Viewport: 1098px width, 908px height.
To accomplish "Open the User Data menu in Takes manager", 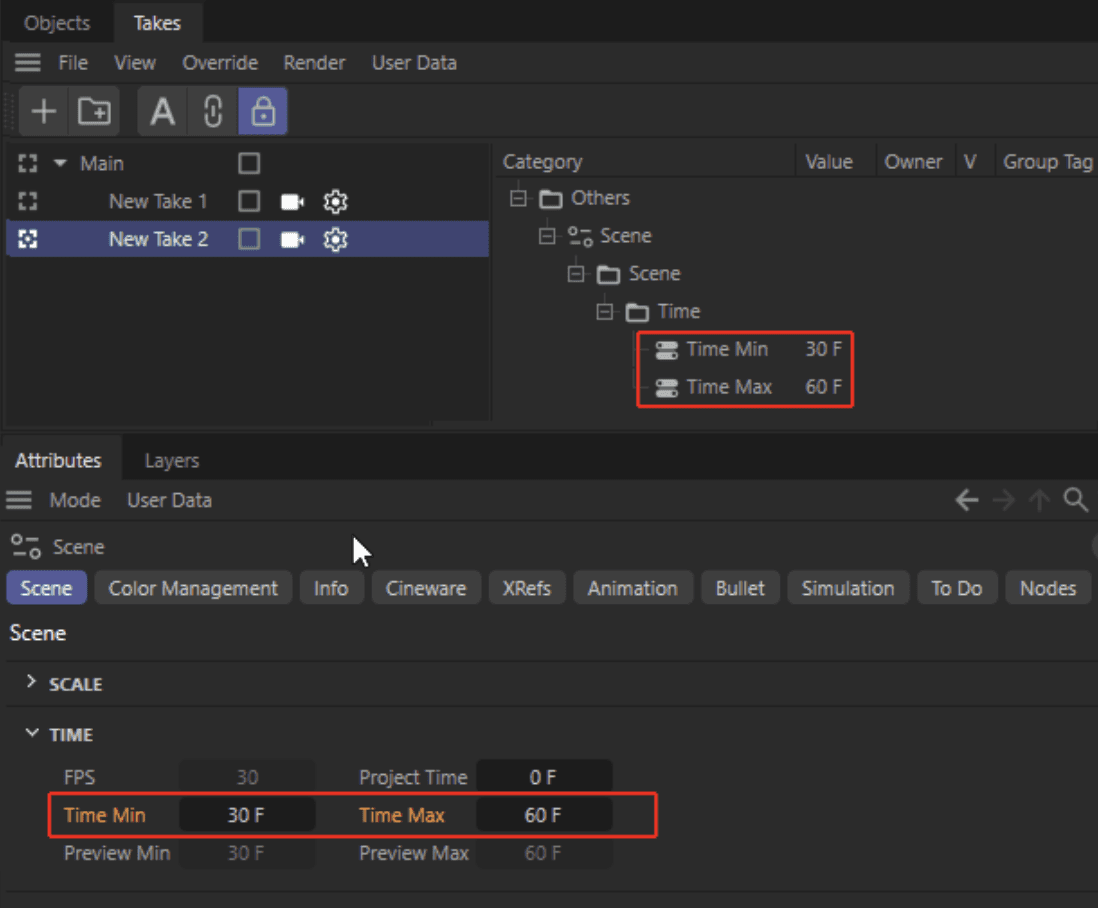I will click(x=414, y=63).
